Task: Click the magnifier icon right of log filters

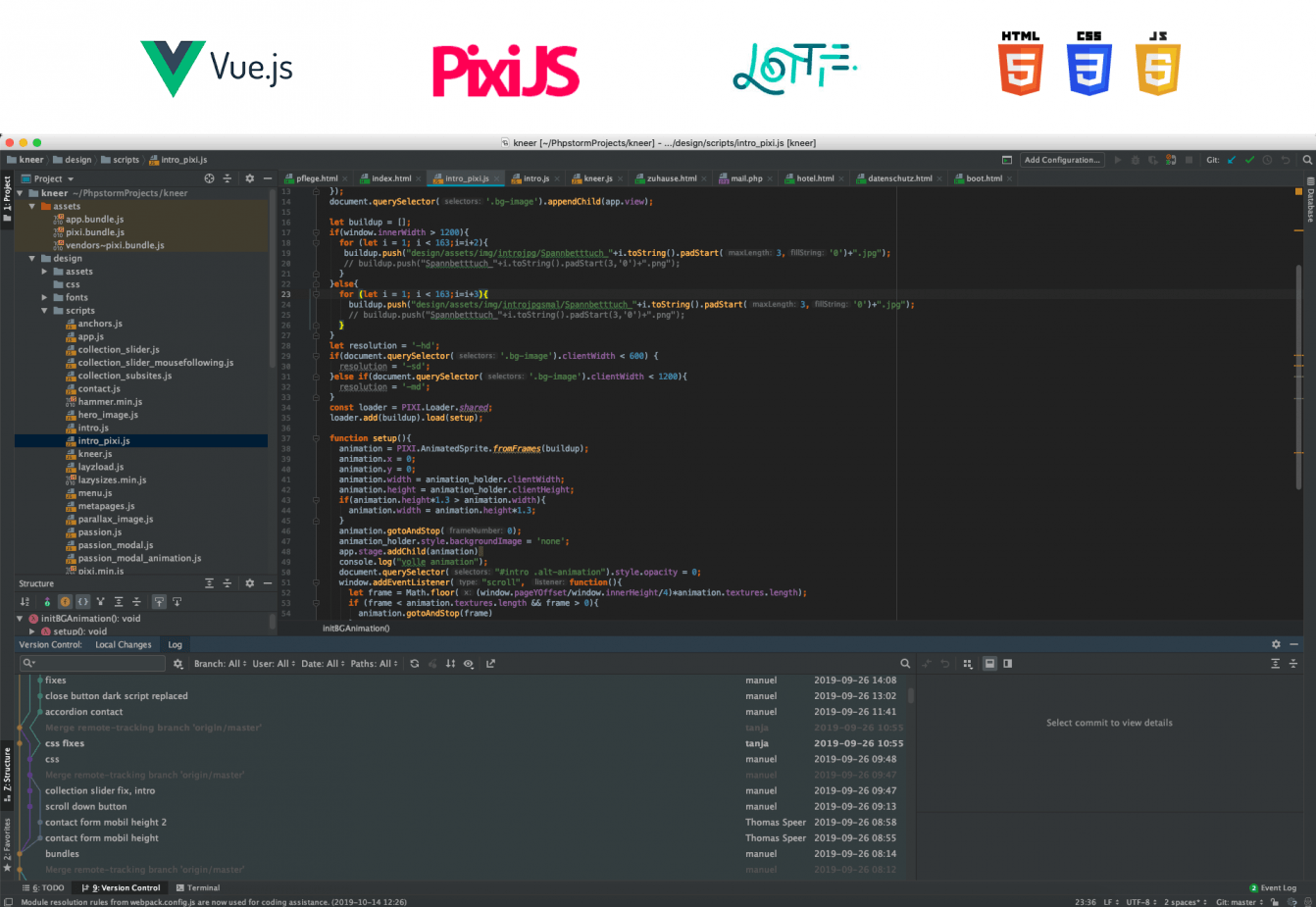Action: pyautogui.click(x=905, y=664)
